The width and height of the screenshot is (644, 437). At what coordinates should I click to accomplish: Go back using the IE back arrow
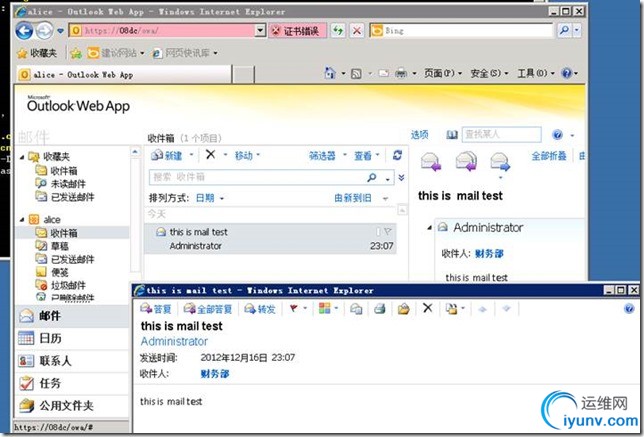click(x=24, y=30)
